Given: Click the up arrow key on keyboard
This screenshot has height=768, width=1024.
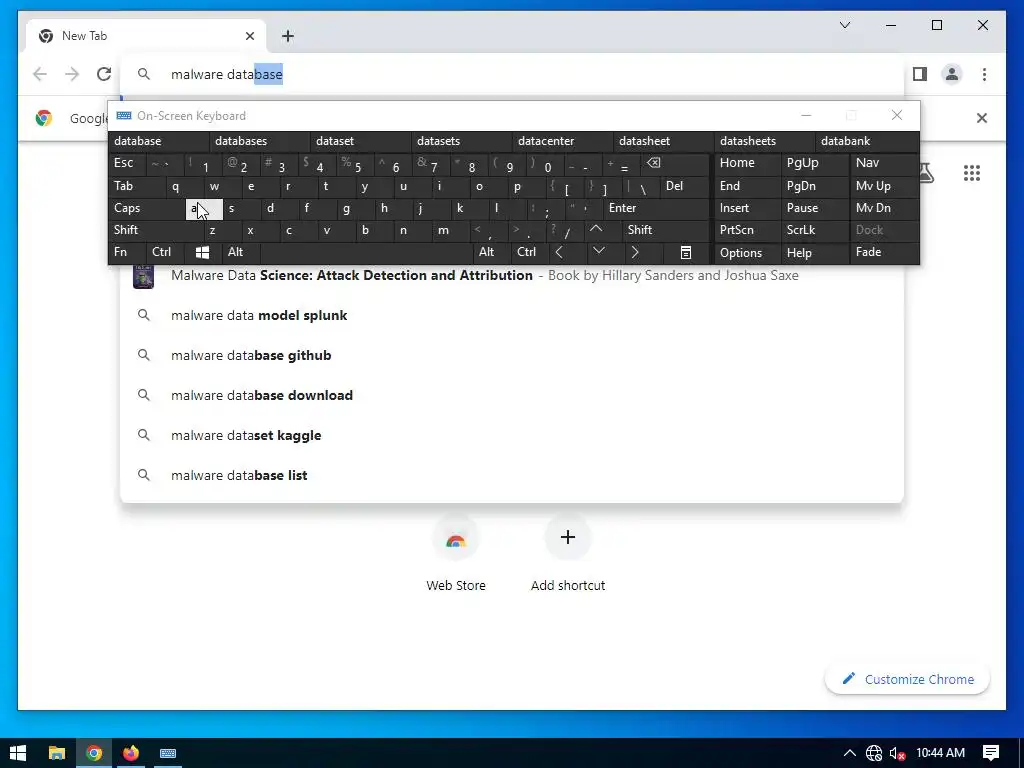Looking at the screenshot, I should (596, 230).
